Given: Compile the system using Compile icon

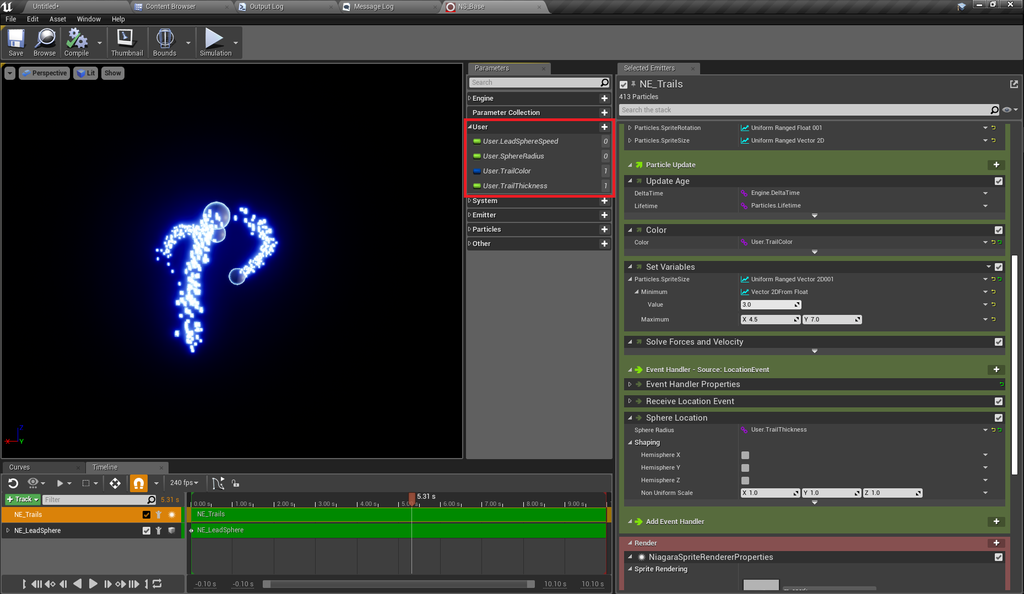Looking at the screenshot, I should pos(77,42).
